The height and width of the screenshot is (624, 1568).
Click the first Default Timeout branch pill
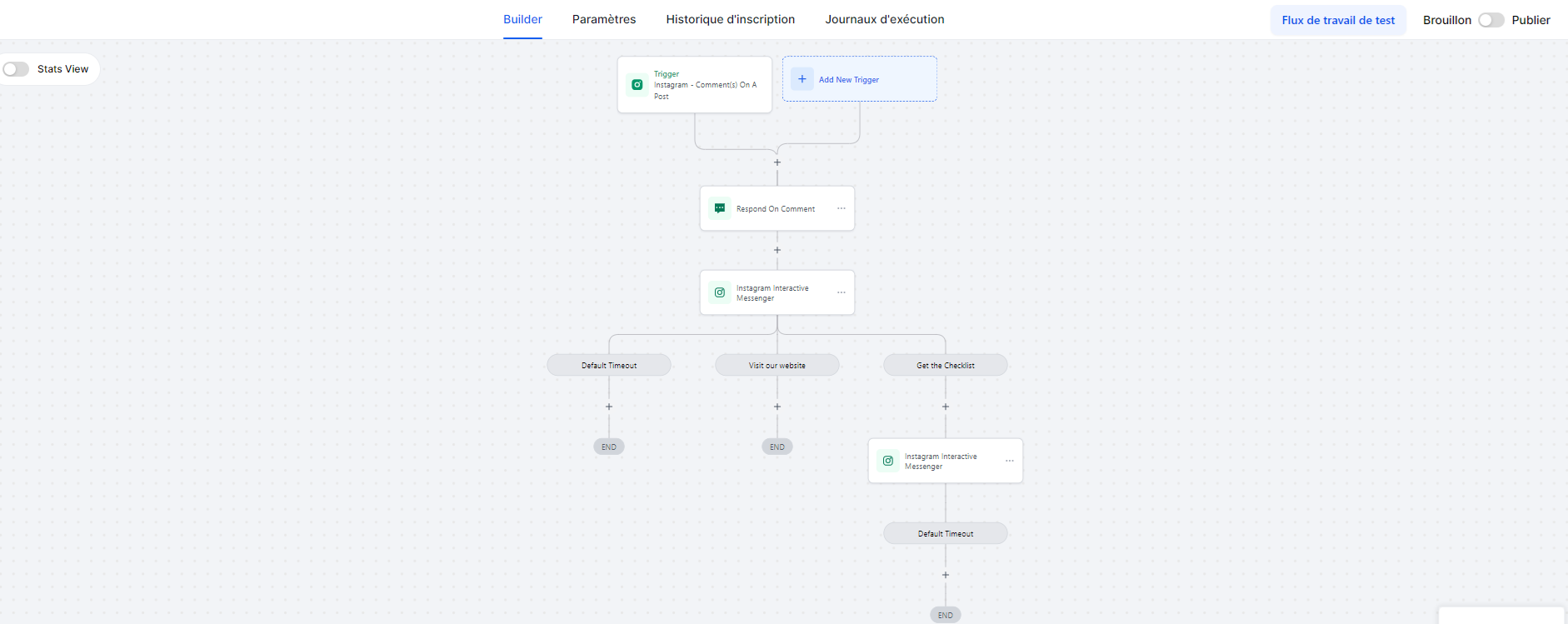[609, 365]
